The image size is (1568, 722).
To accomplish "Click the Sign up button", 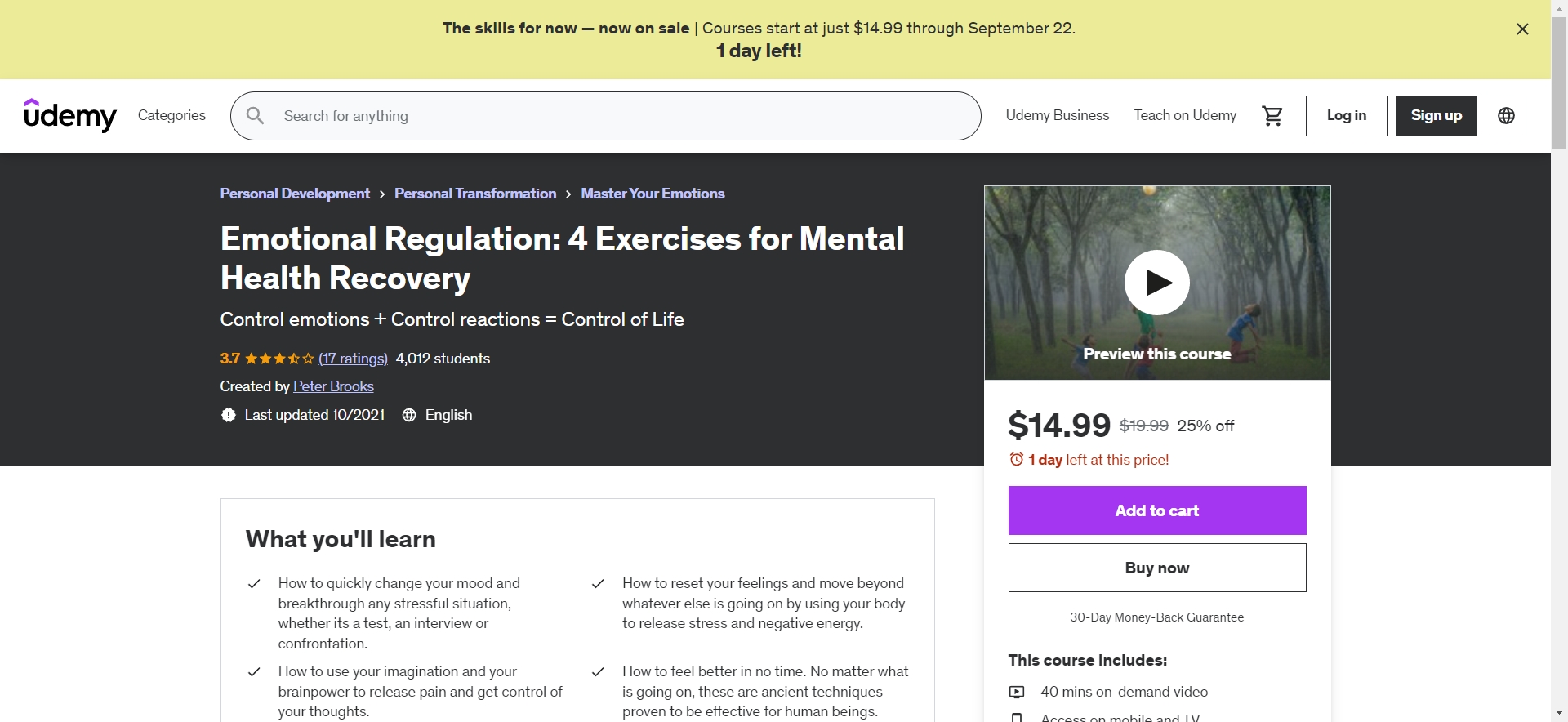I will click(x=1436, y=116).
